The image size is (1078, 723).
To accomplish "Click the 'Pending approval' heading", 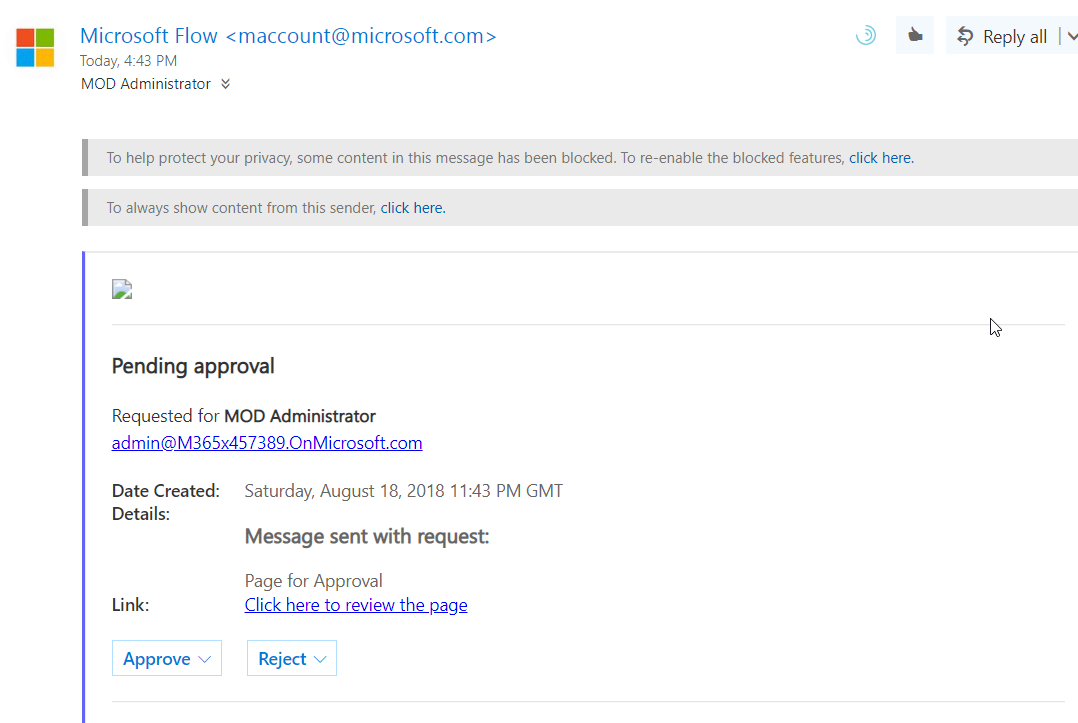I will pyautogui.click(x=193, y=366).
